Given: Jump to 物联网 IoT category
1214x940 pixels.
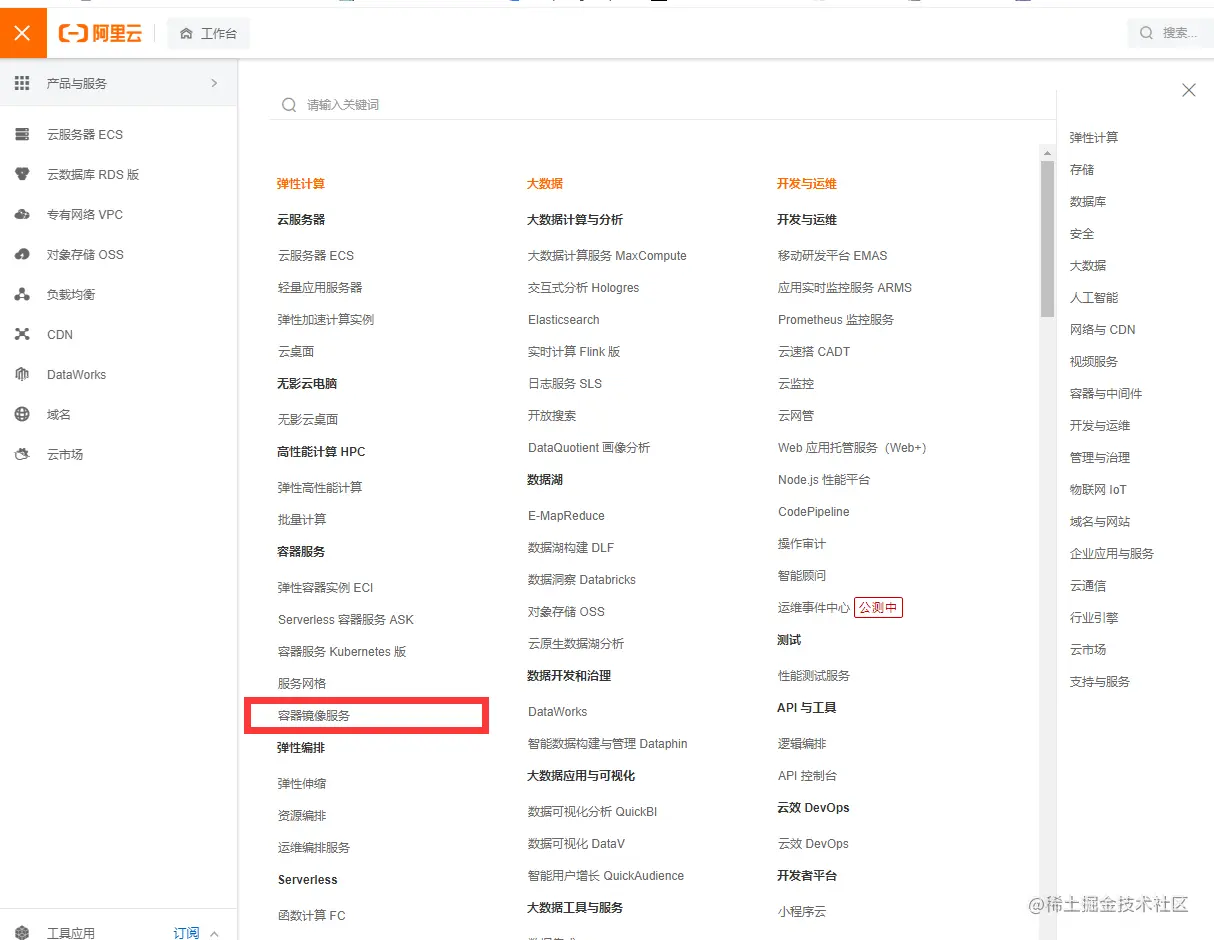Looking at the screenshot, I should [1098, 489].
